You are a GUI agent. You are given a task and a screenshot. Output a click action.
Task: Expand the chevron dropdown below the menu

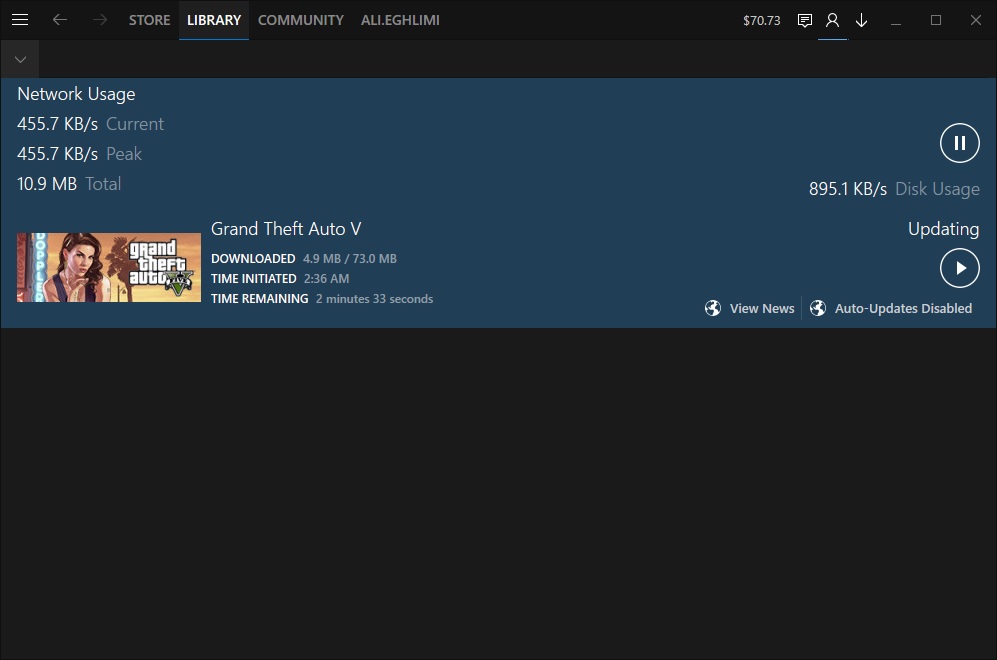(20, 59)
